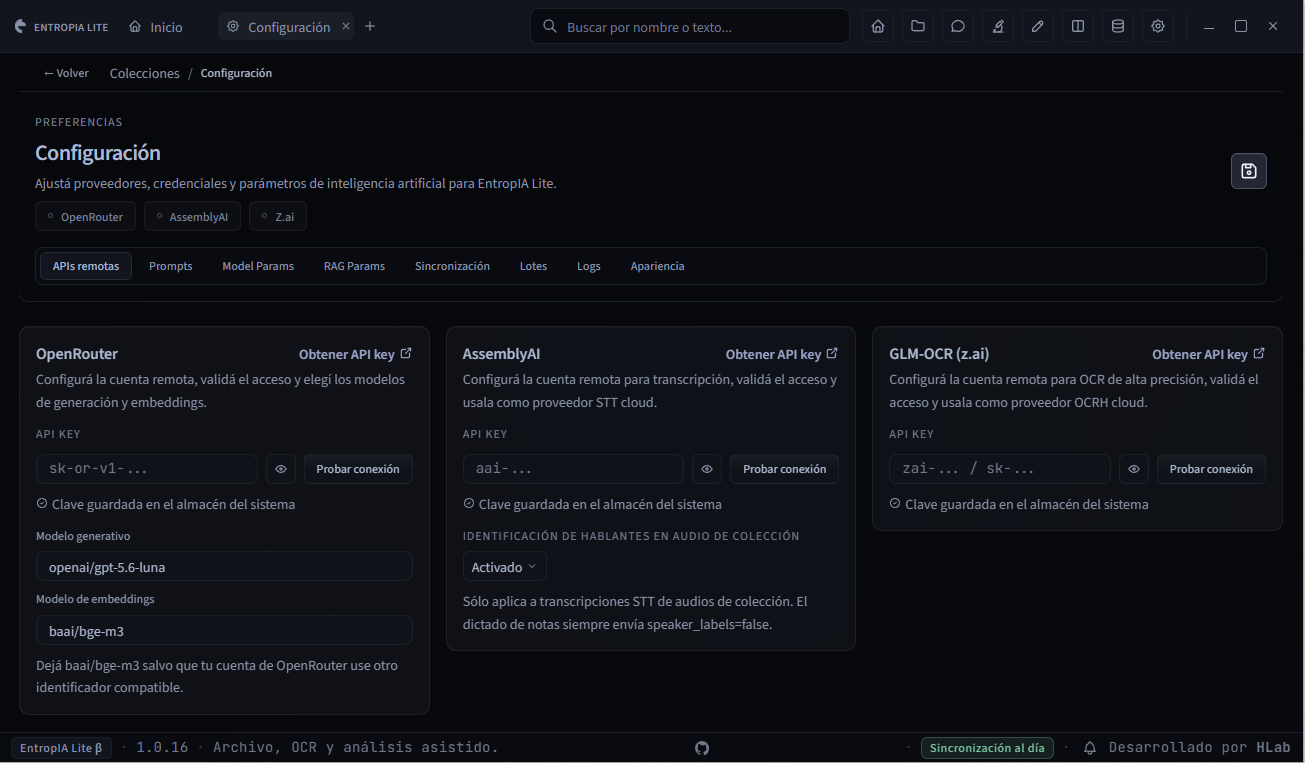Close the Configuración tab
This screenshot has width=1305, height=763.
346,27
